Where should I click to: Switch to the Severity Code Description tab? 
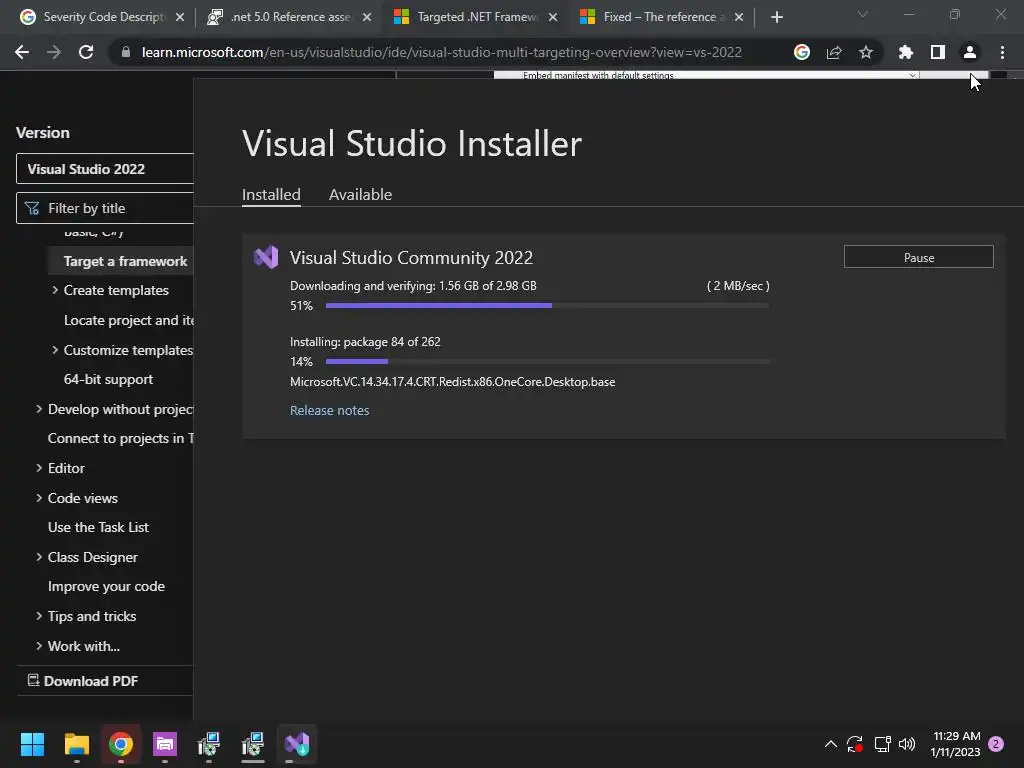coord(103,17)
